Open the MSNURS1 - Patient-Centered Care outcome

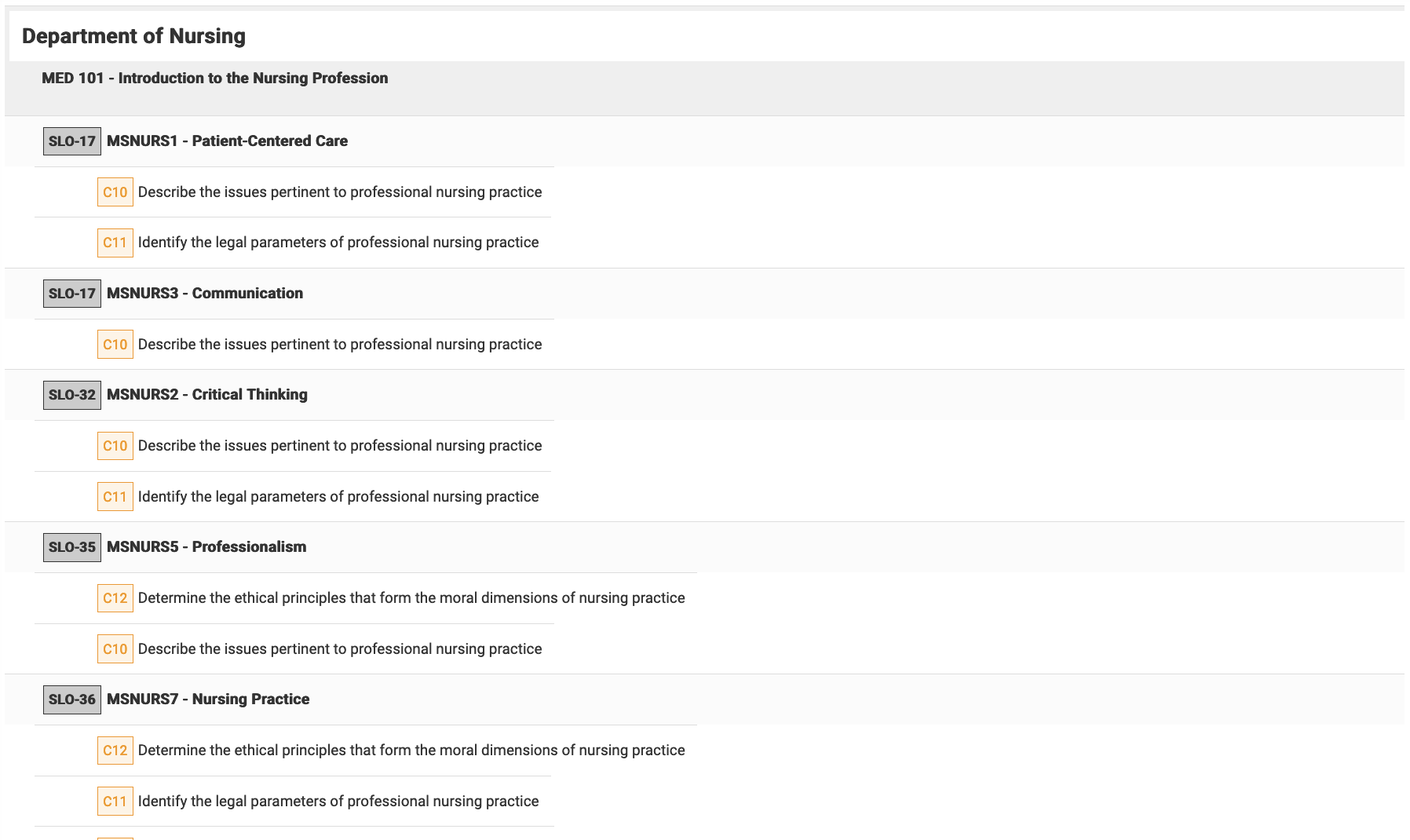227,141
